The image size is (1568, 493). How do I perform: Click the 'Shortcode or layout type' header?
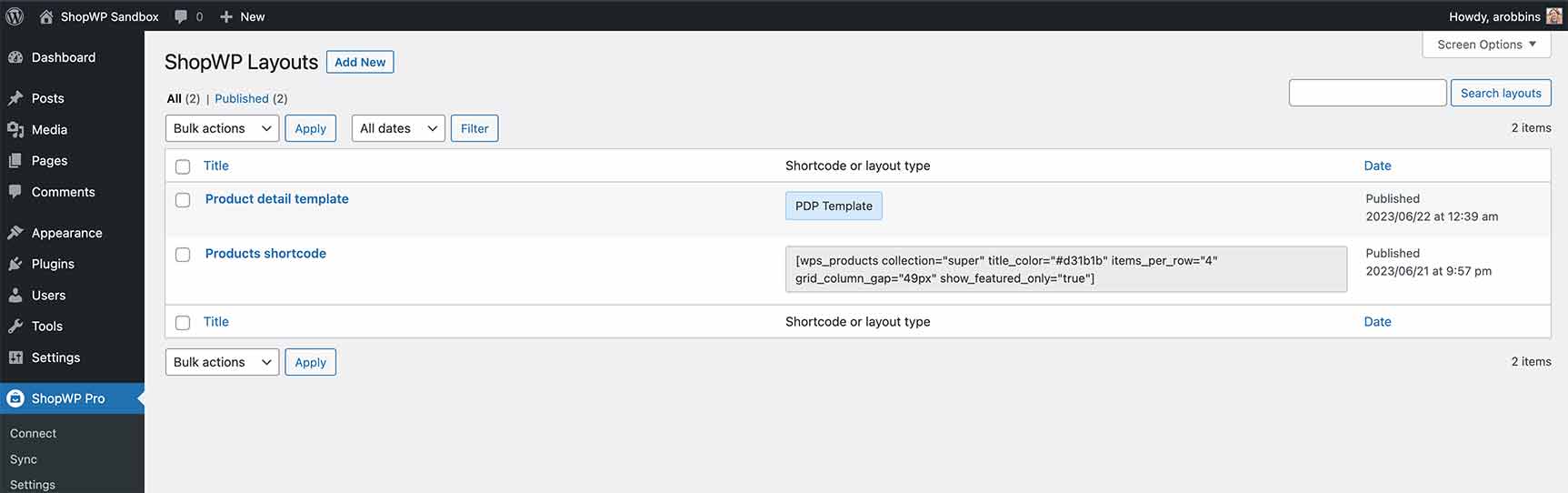(857, 166)
